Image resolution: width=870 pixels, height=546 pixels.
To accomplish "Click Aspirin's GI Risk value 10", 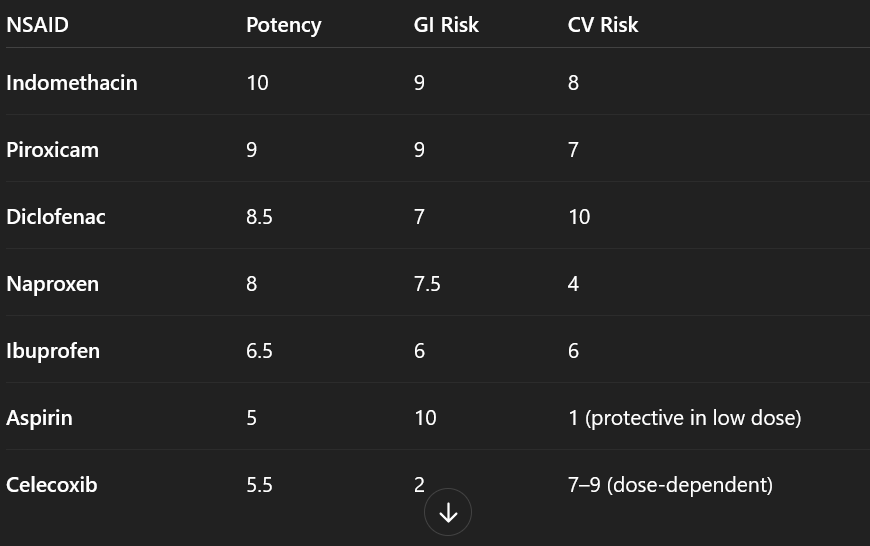I will [425, 418].
